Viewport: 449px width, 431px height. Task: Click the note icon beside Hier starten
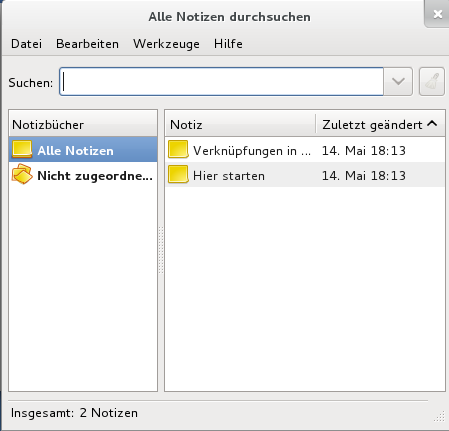pos(178,174)
